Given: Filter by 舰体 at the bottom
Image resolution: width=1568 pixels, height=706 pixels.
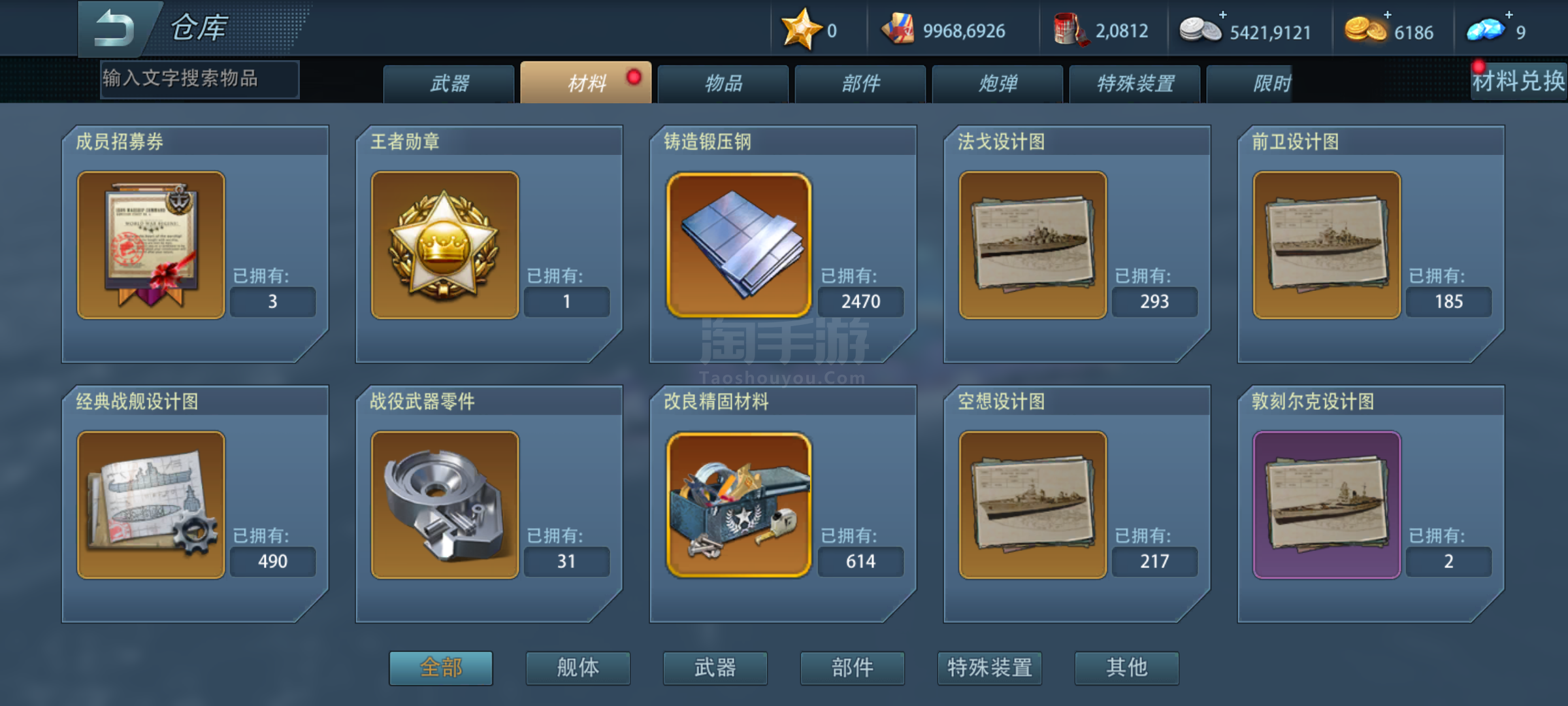Looking at the screenshot, I should pos(578,667).
